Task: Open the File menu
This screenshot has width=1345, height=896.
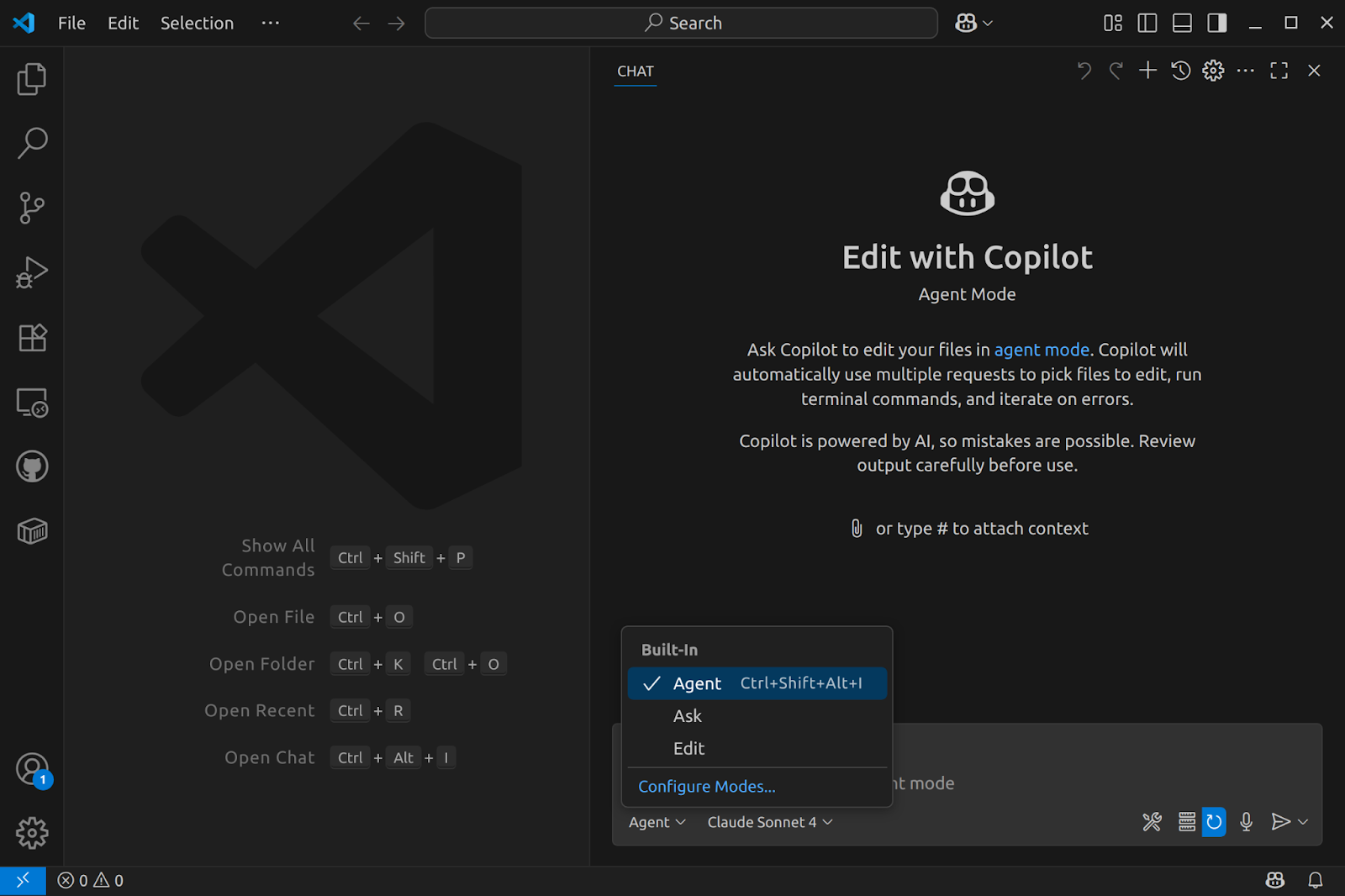Action: click(x=71, y=24)
